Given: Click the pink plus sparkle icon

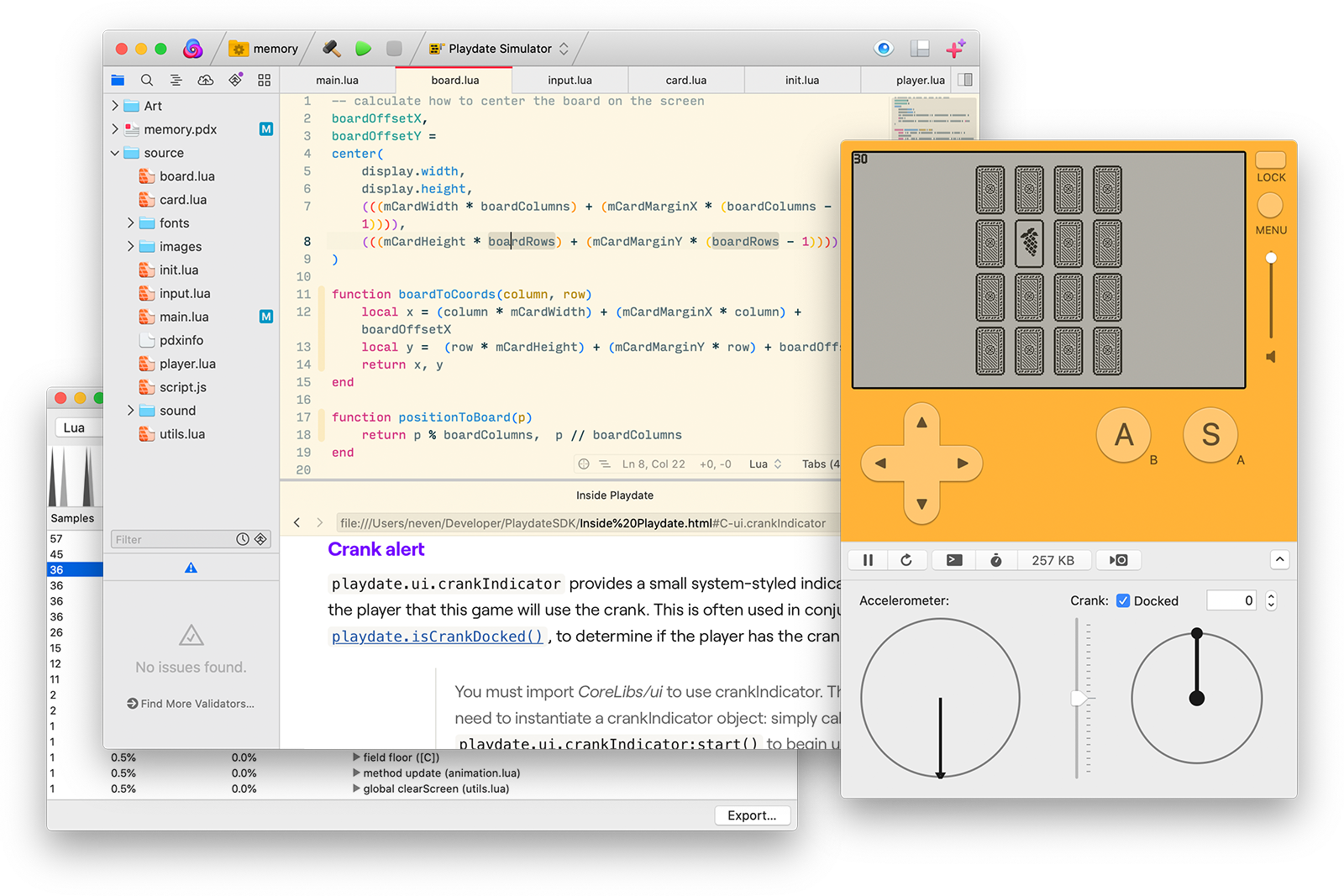Looking at the screenshot, I should tap(956, 49).
